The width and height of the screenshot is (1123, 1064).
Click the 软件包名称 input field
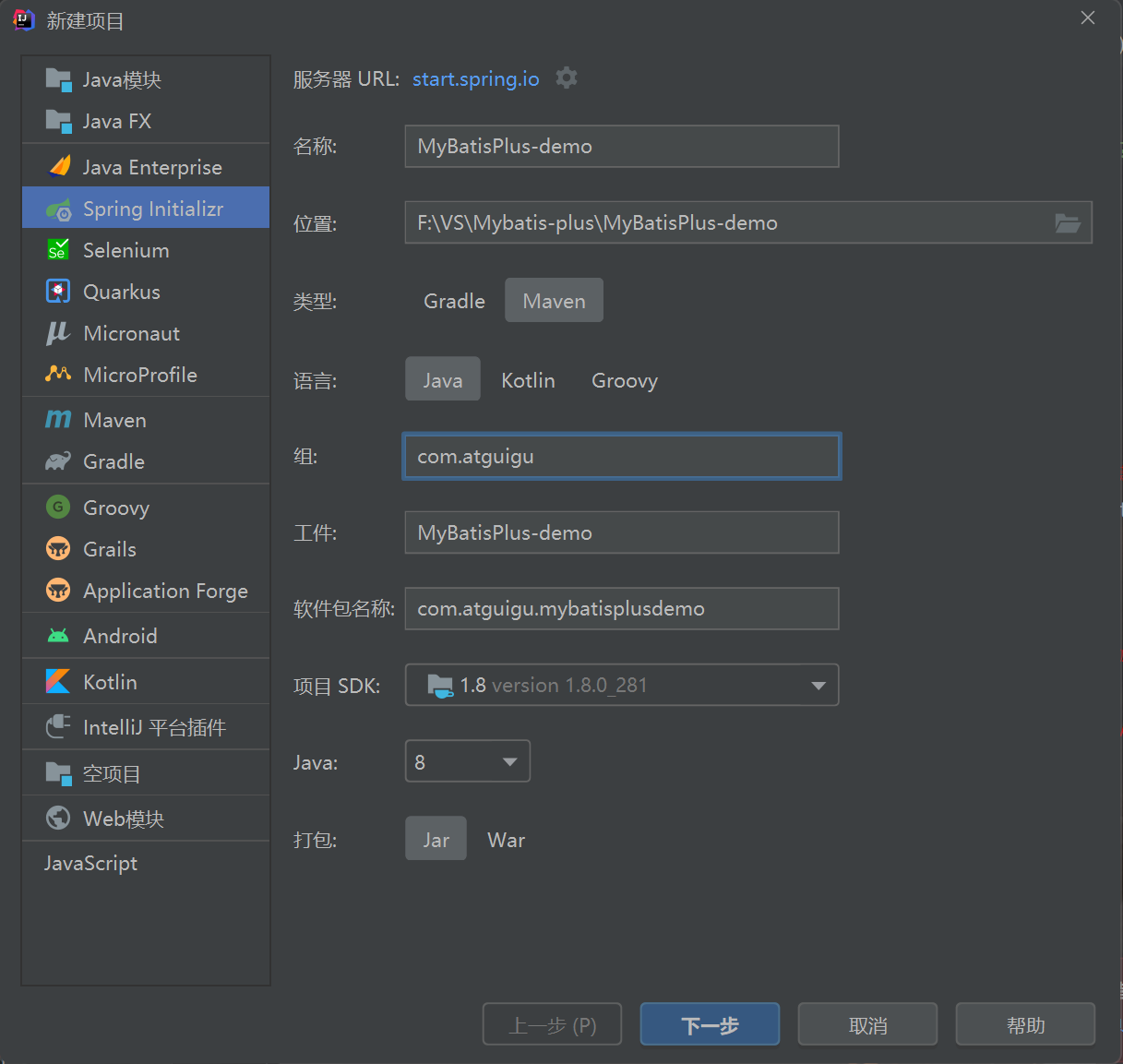(622, 608)
